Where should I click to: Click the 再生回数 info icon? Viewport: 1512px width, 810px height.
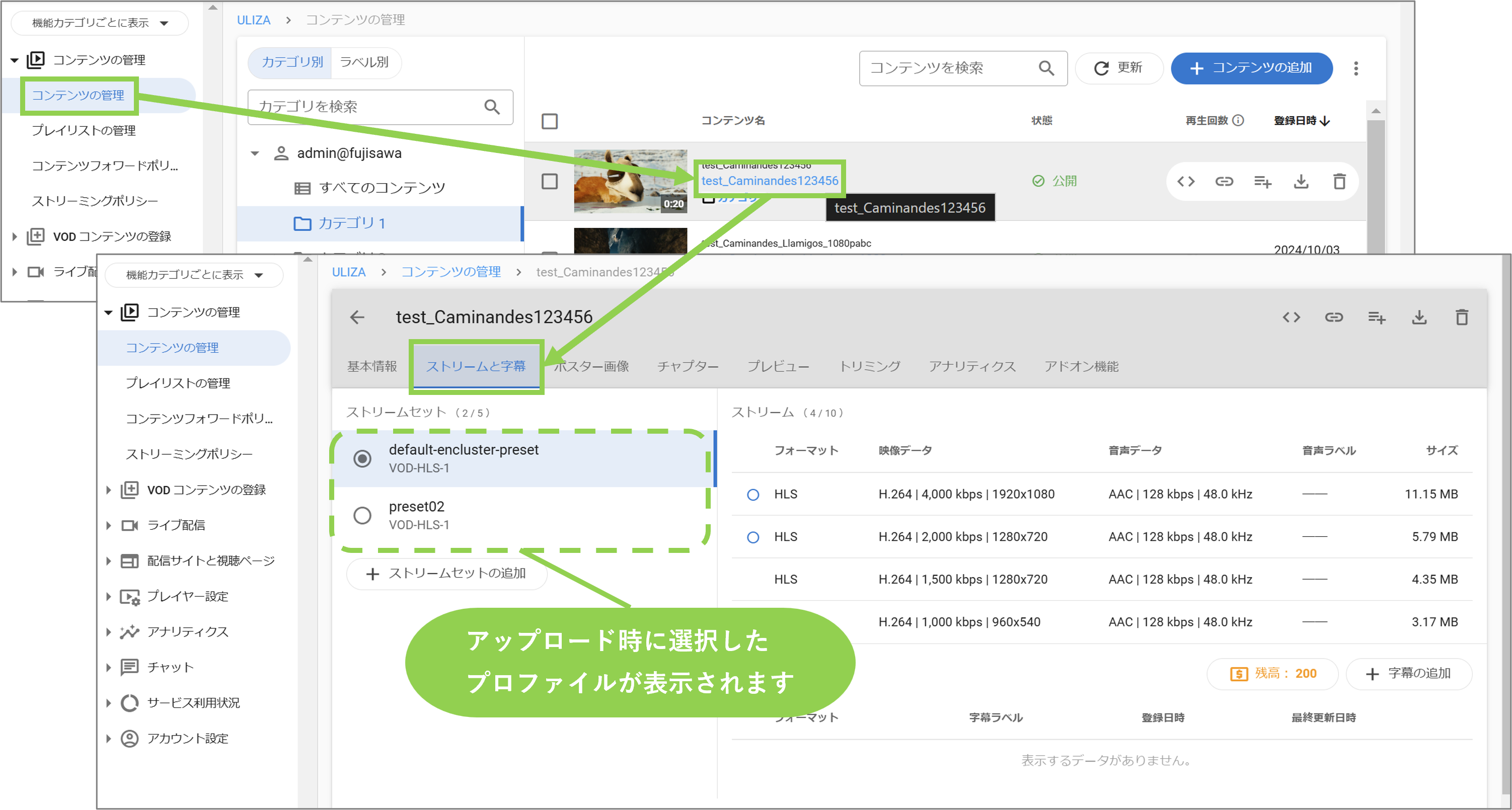1238,120
